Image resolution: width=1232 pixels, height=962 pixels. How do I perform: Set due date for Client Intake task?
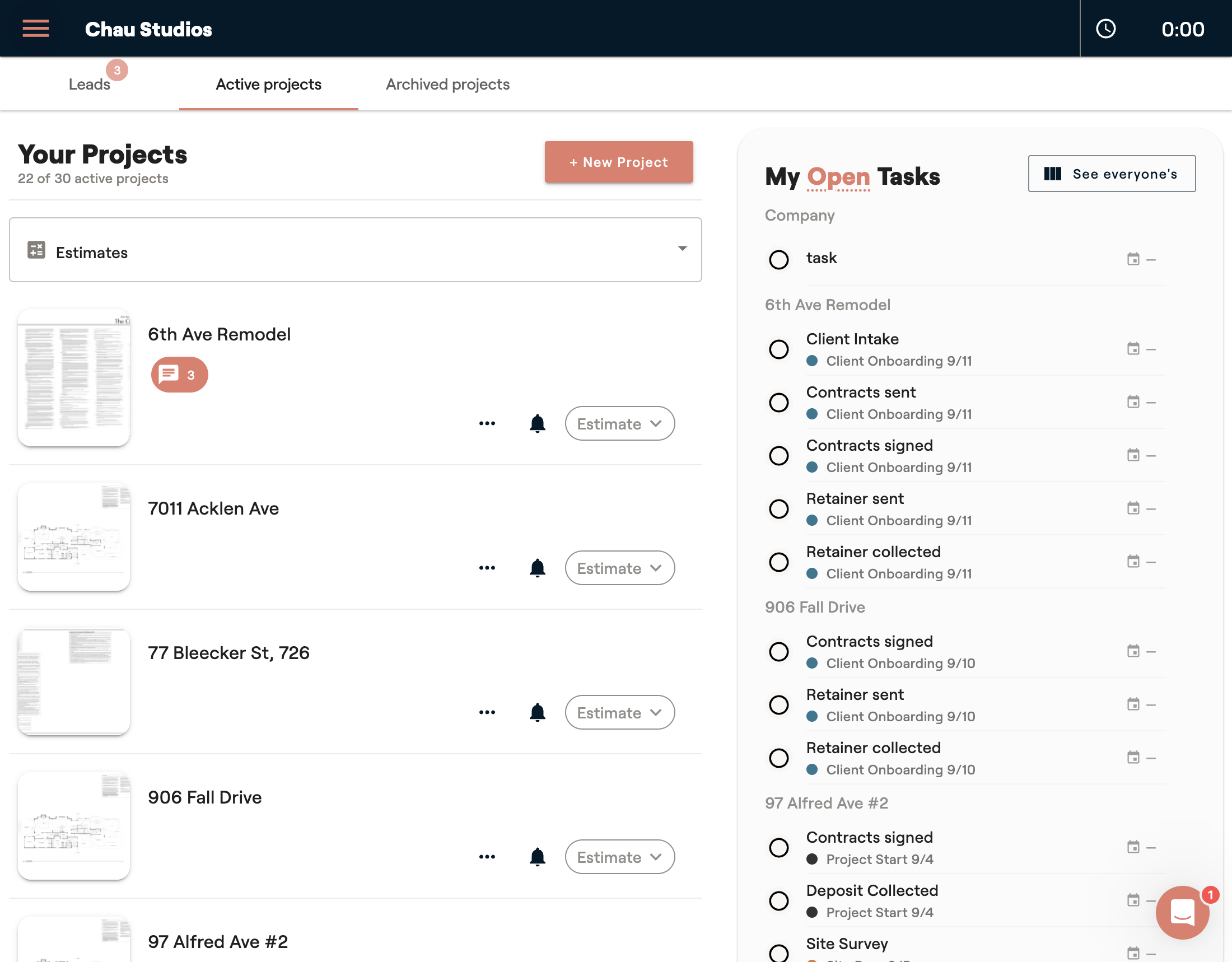(1141, 349)
